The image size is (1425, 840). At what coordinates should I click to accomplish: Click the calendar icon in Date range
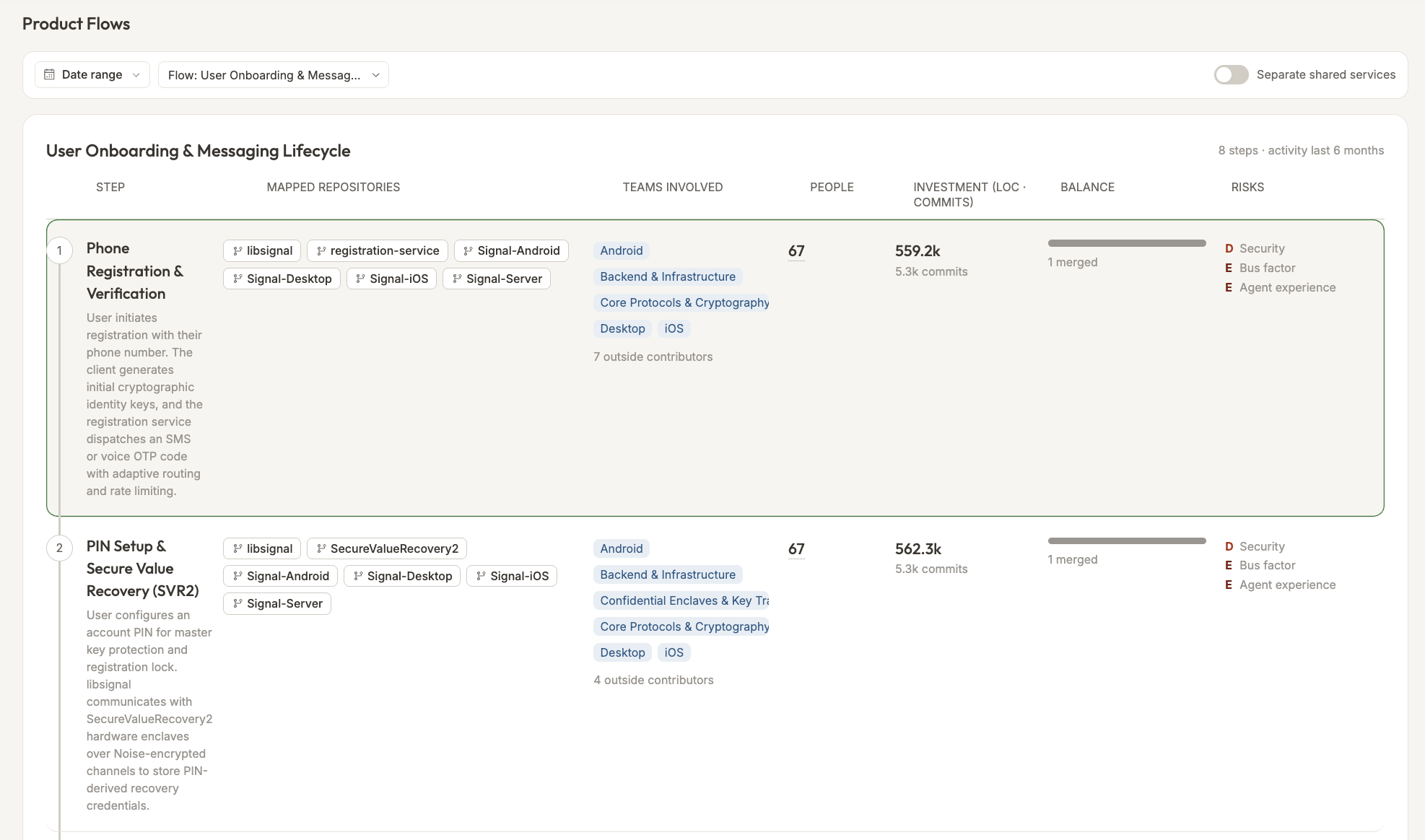(50, 74)
